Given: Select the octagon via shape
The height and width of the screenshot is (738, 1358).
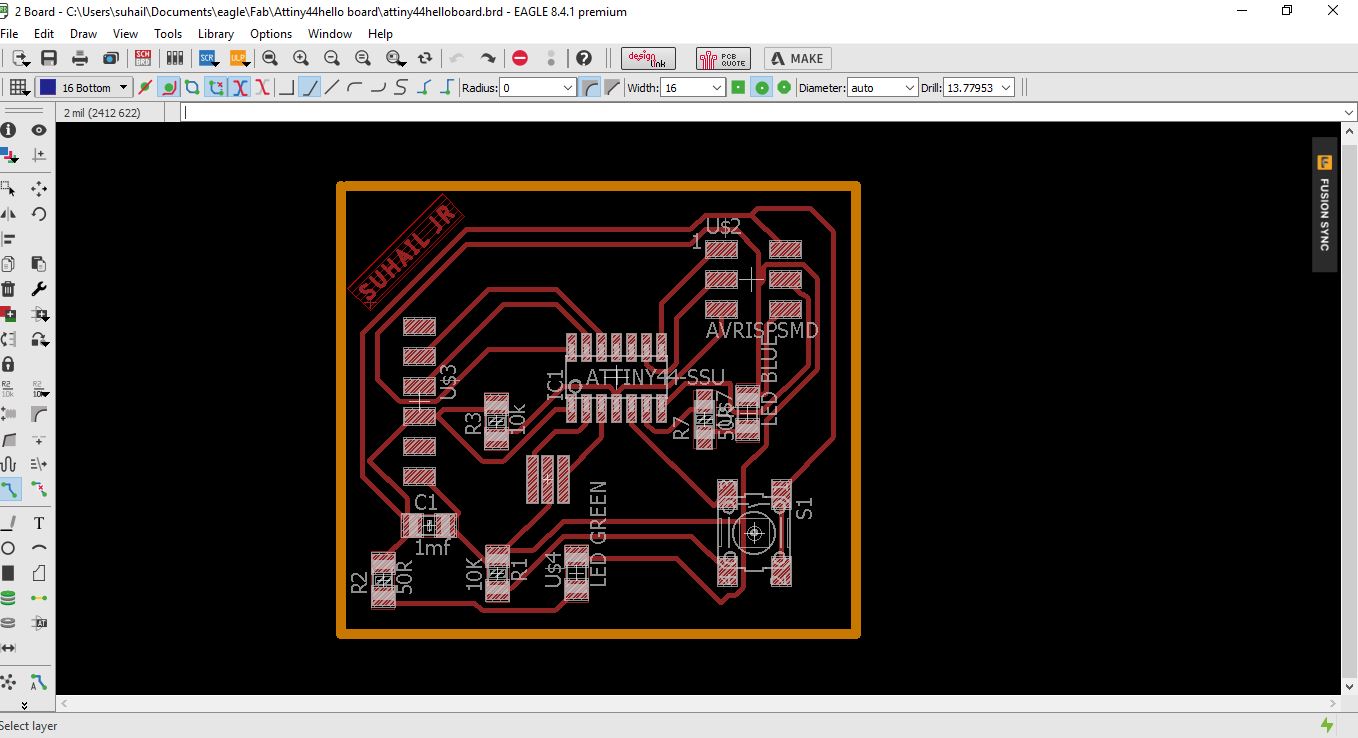Looking at the screenshot, I should [x=784, y=88].
